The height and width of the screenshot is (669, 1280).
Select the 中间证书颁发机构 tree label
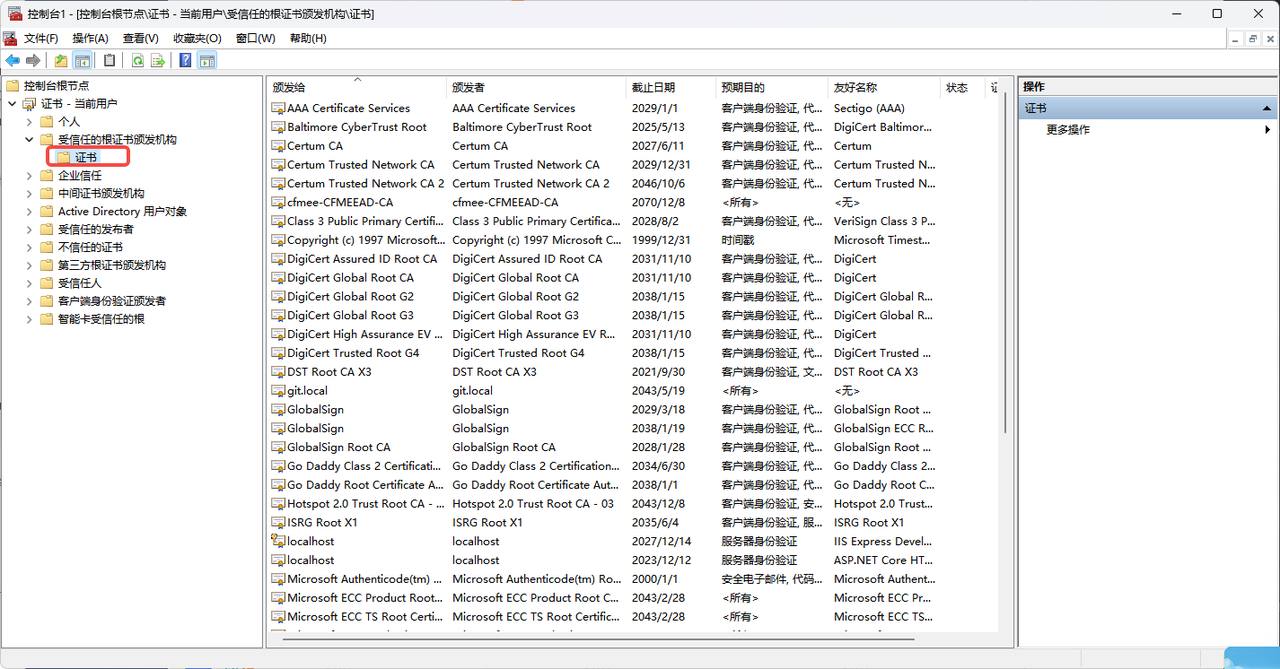[x=101, y=194]
